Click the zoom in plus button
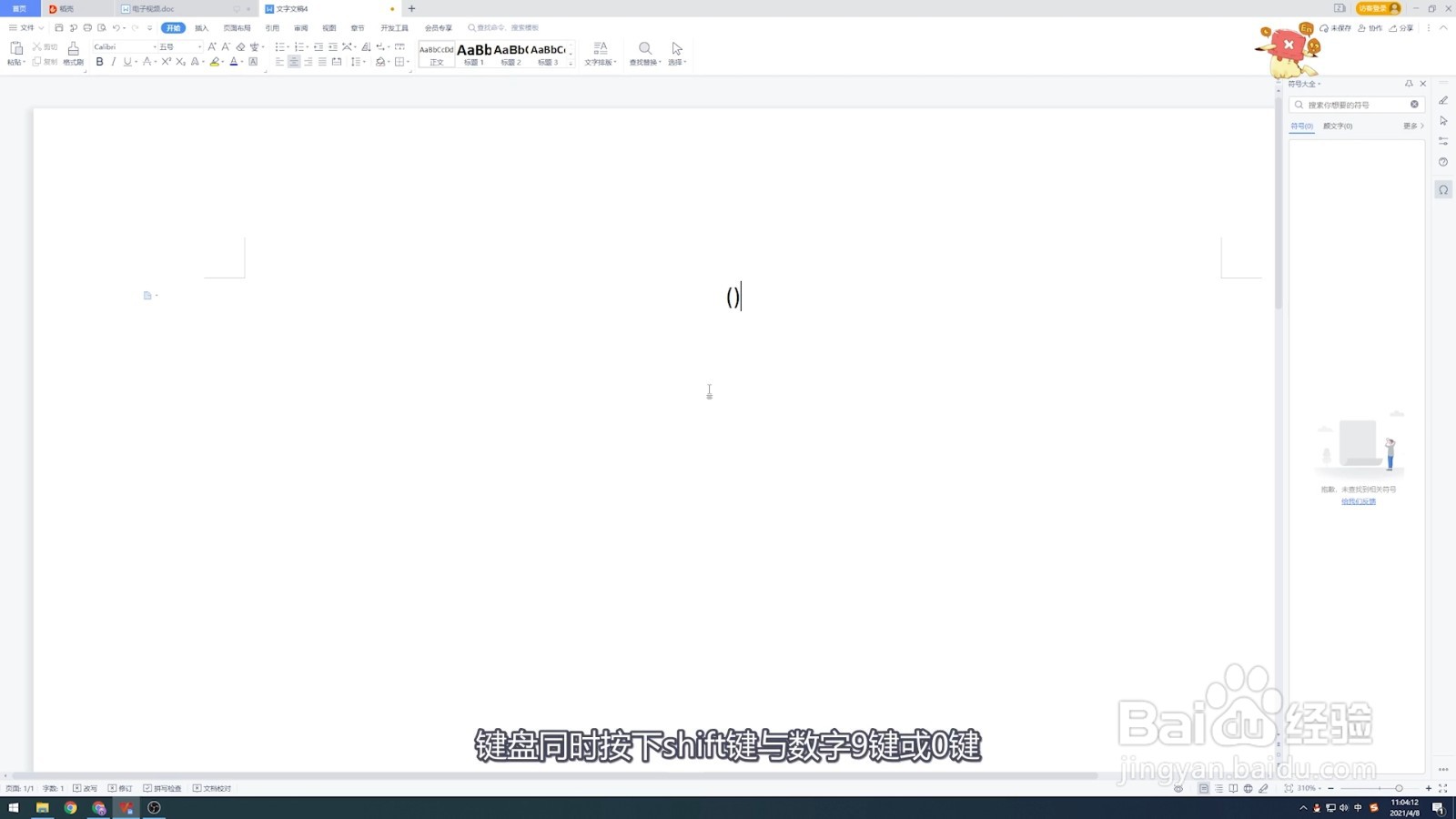This screenshot has width=1456, height=819. click(1429, 788)
